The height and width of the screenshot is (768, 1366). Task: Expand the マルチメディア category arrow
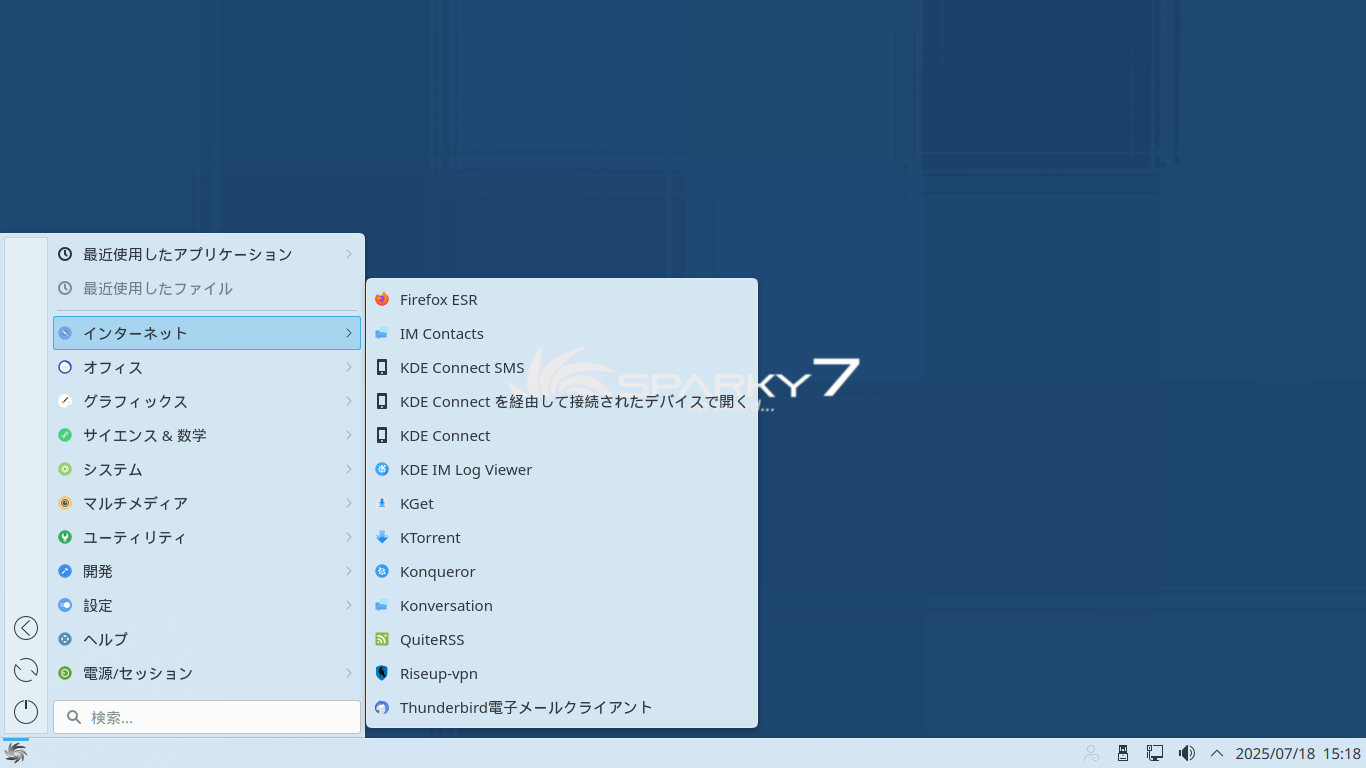(349, 504)
